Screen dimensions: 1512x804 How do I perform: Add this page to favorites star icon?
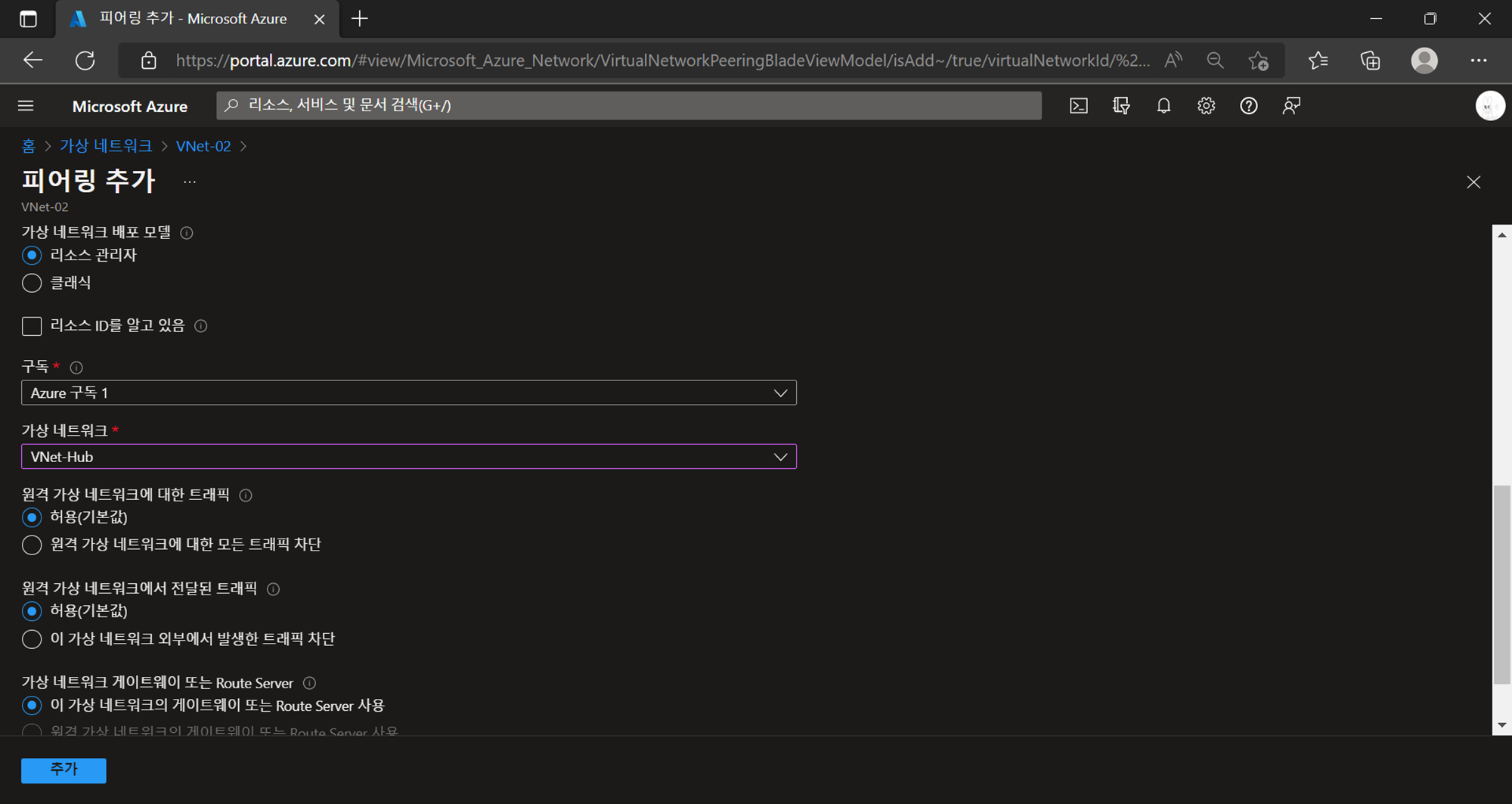(x=1259, y=61)
